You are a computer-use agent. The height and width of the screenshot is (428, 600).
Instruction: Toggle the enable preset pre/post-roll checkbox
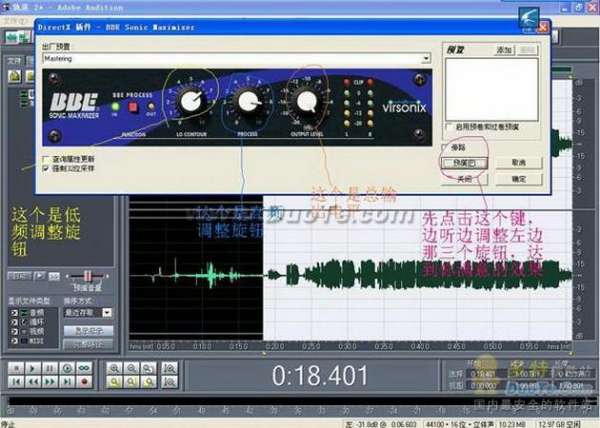(450, 127)
